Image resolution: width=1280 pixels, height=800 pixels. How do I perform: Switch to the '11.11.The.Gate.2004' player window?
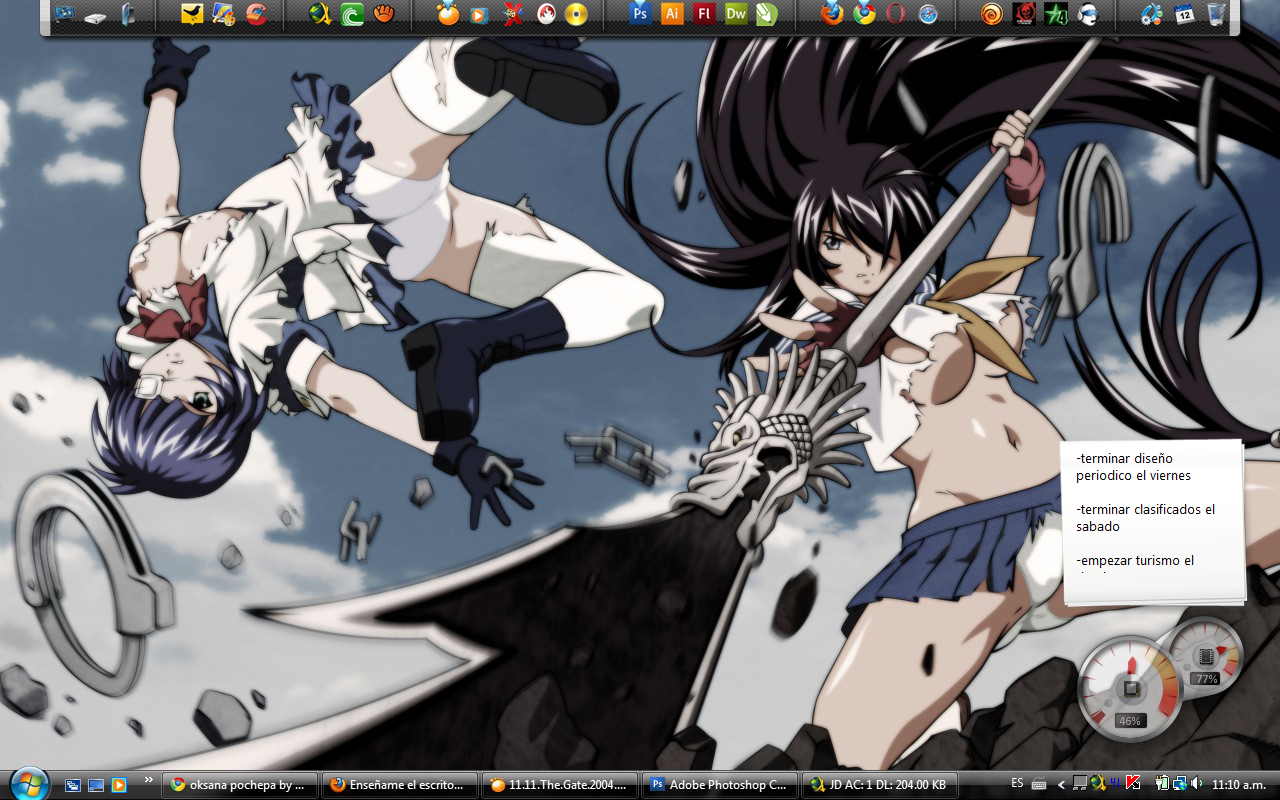(x=560, y=785)
